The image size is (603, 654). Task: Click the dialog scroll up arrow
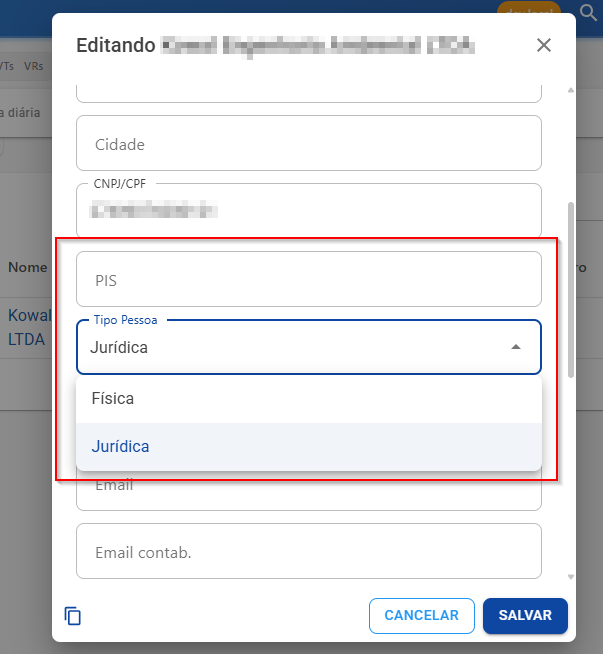(x=571, y=90)
